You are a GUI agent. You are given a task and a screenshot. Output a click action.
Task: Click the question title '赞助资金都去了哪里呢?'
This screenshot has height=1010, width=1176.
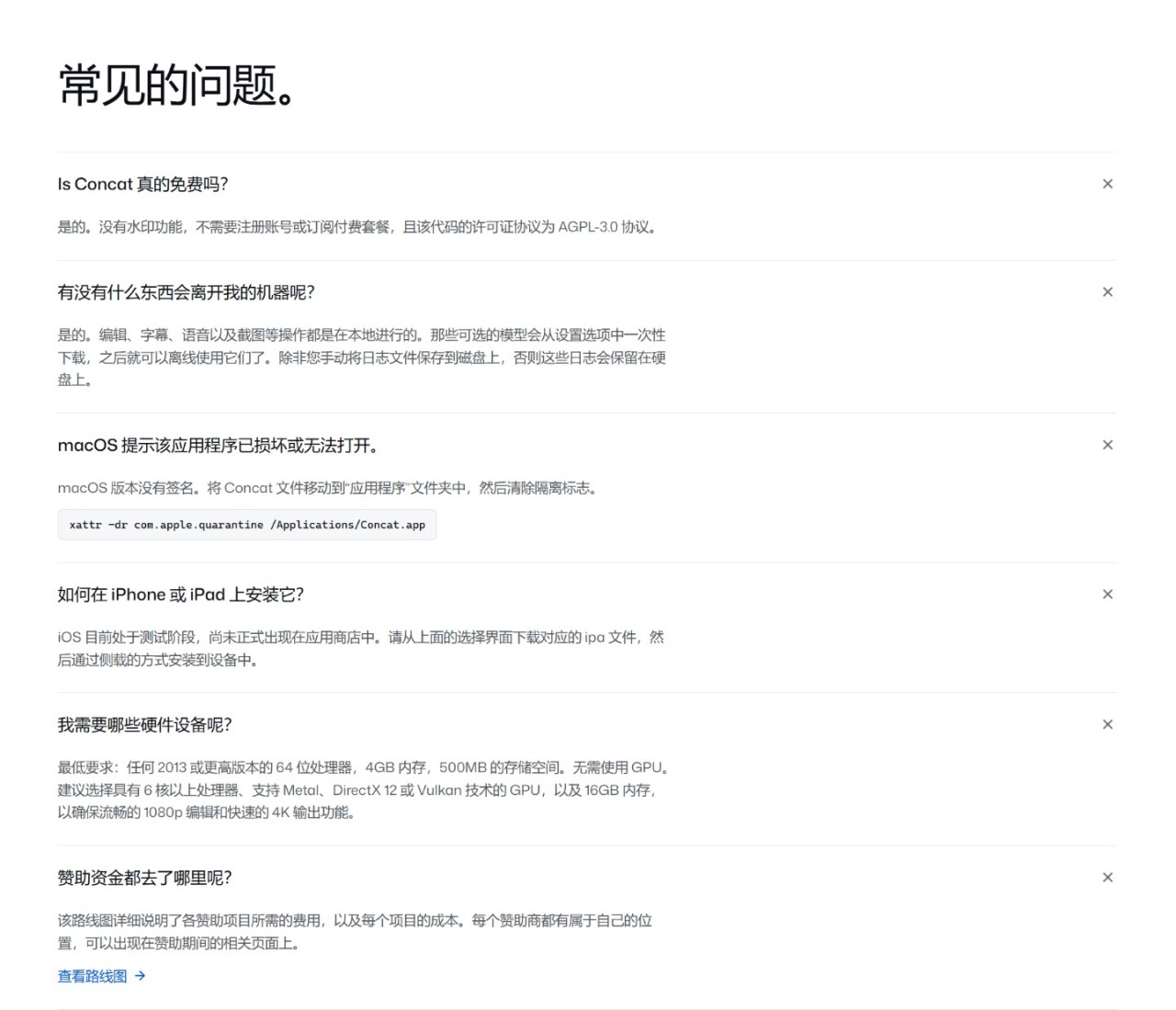(x=145, y=878)
